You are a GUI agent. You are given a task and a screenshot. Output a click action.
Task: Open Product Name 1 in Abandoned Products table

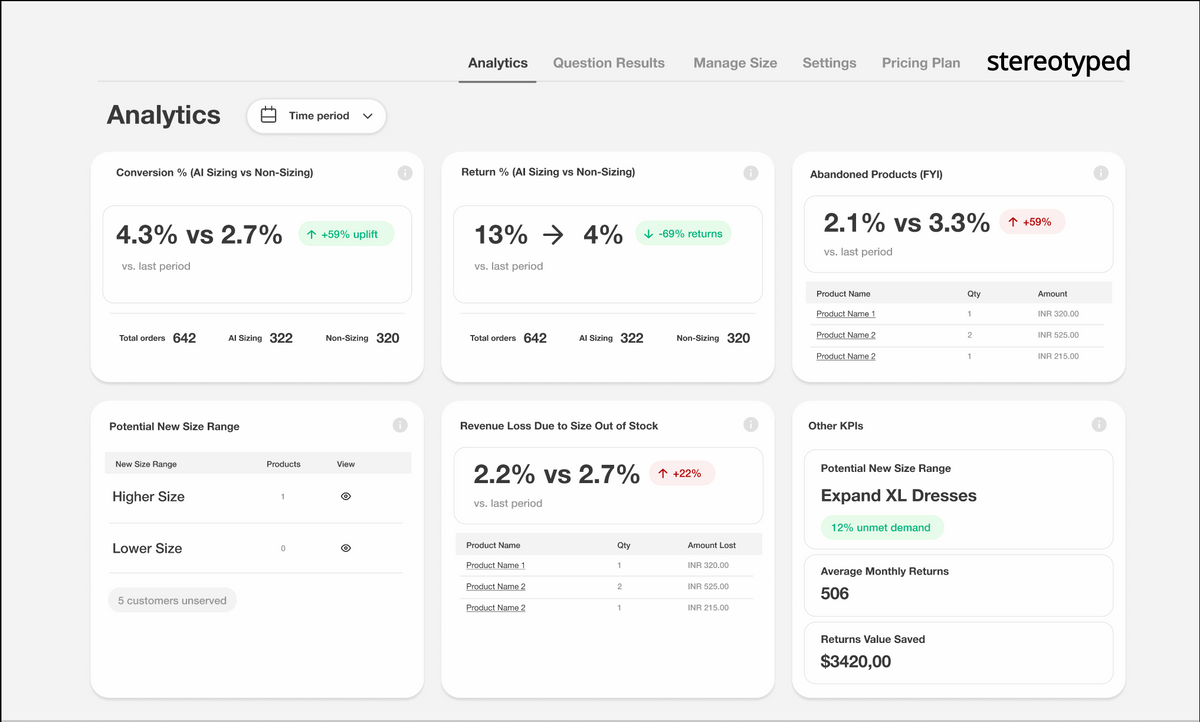[x=845, y=314]
